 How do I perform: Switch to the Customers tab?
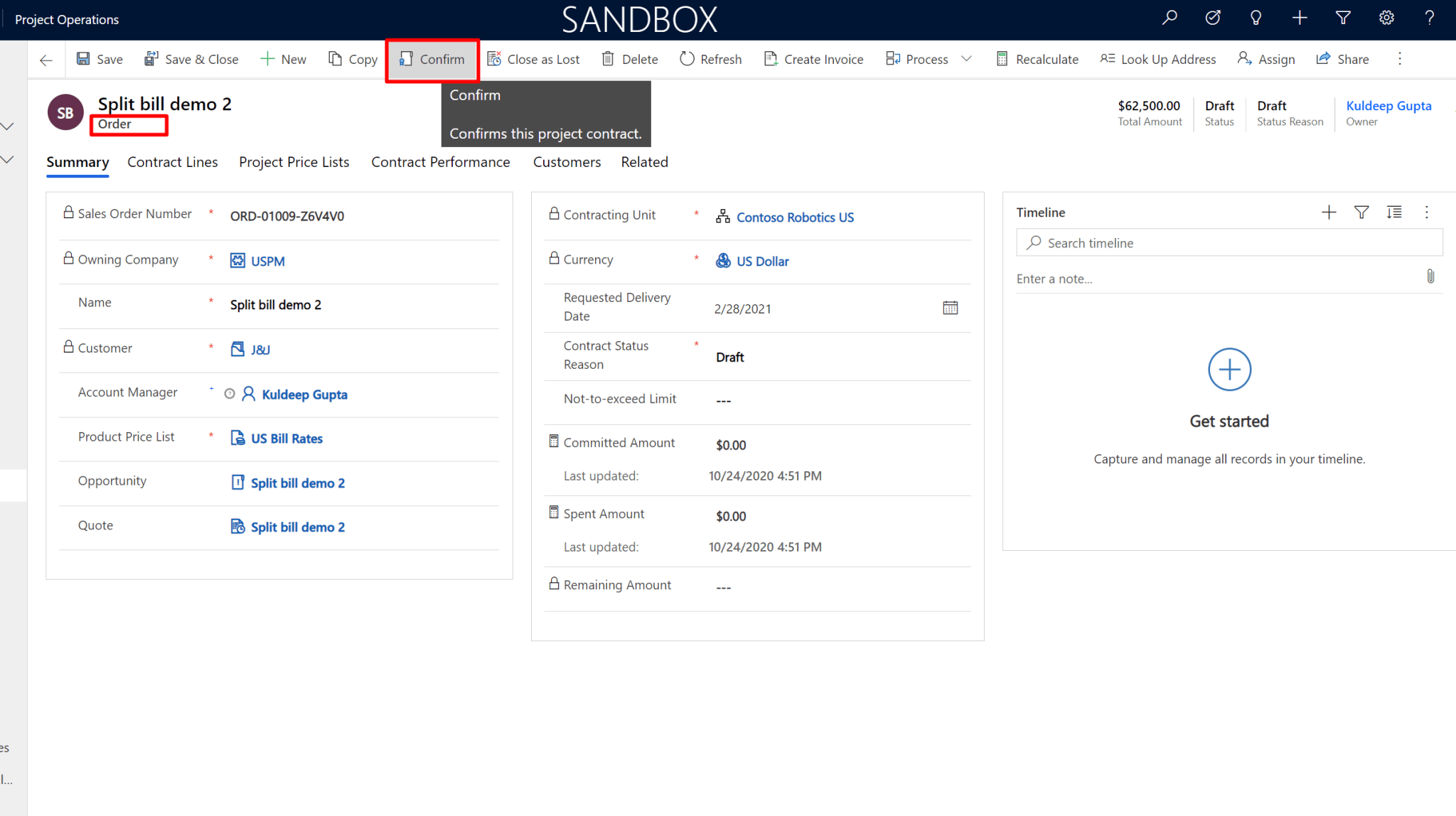(x=567, y=162)
